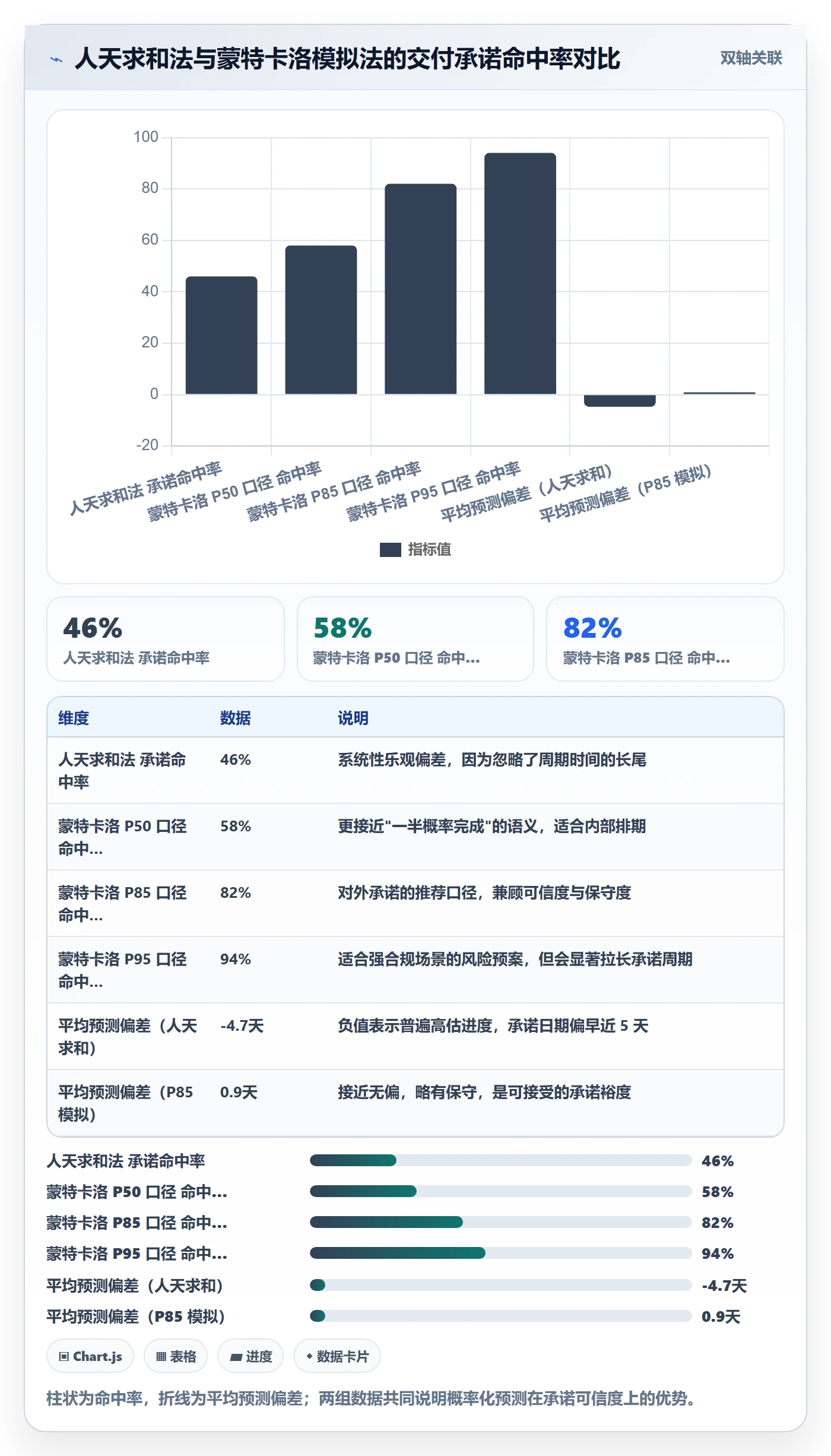Click the progress bar showing -4.7天

pyautogui.click(x=500, y=1285)
